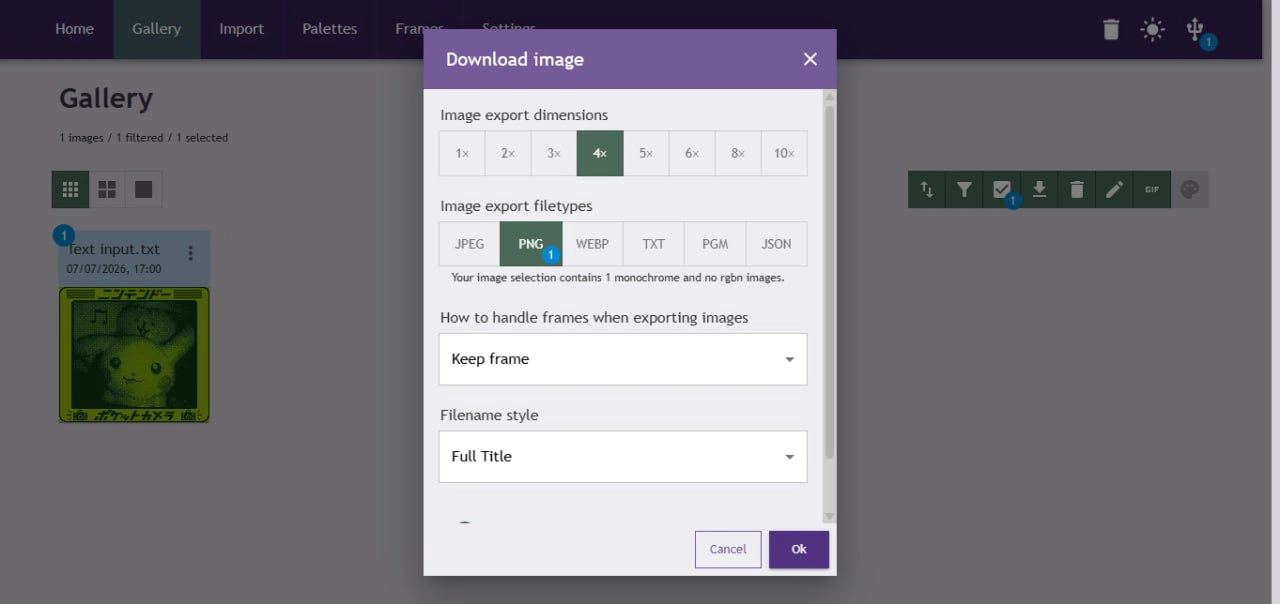Click the pencil edit icon in toolbar
1280x604 pixels.
(1114, 189)
